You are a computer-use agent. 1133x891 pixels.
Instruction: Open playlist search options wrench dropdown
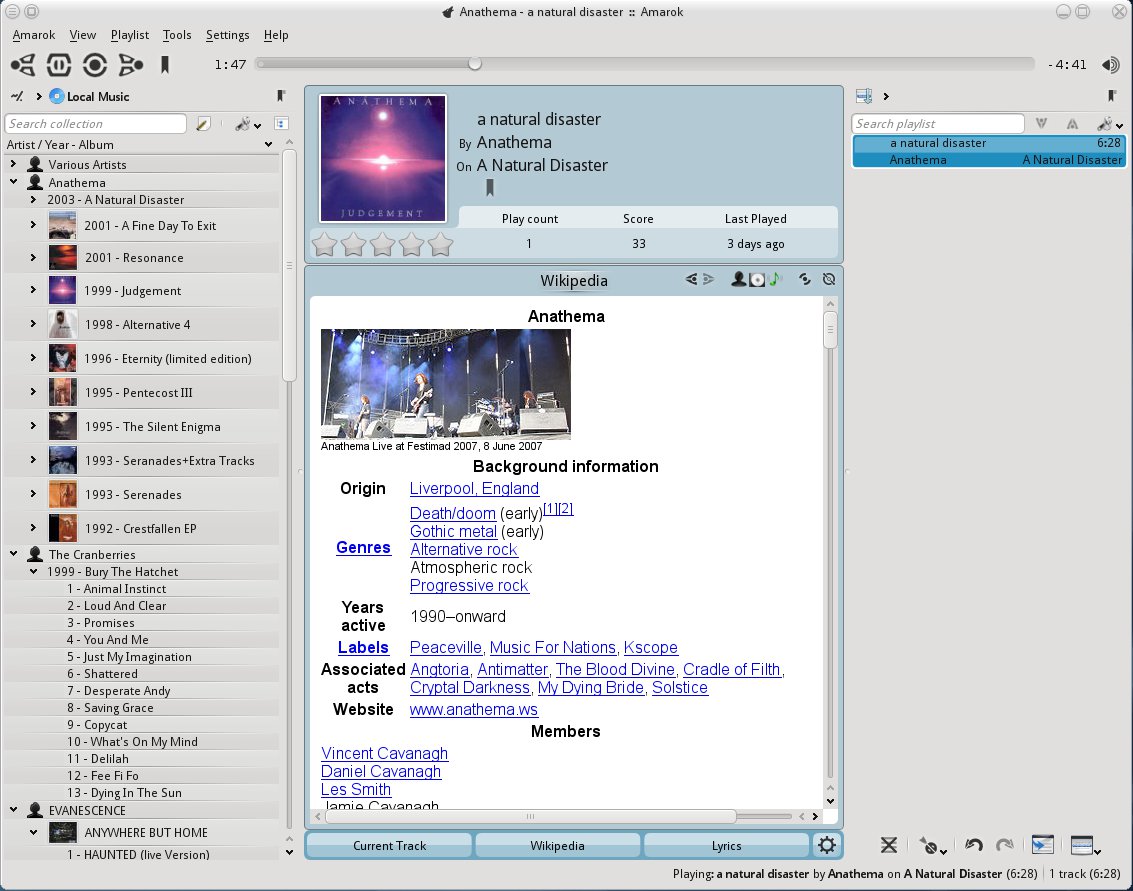[1109, 124]
